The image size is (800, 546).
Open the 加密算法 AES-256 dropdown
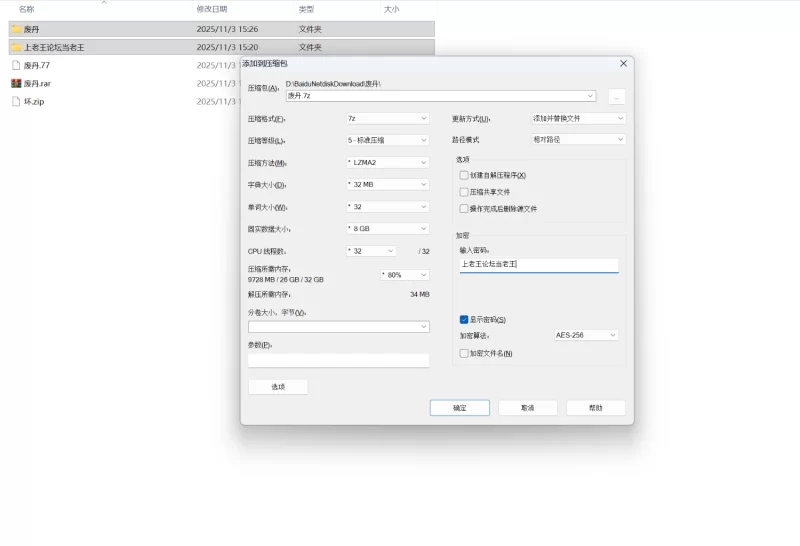tap(586, 335)
